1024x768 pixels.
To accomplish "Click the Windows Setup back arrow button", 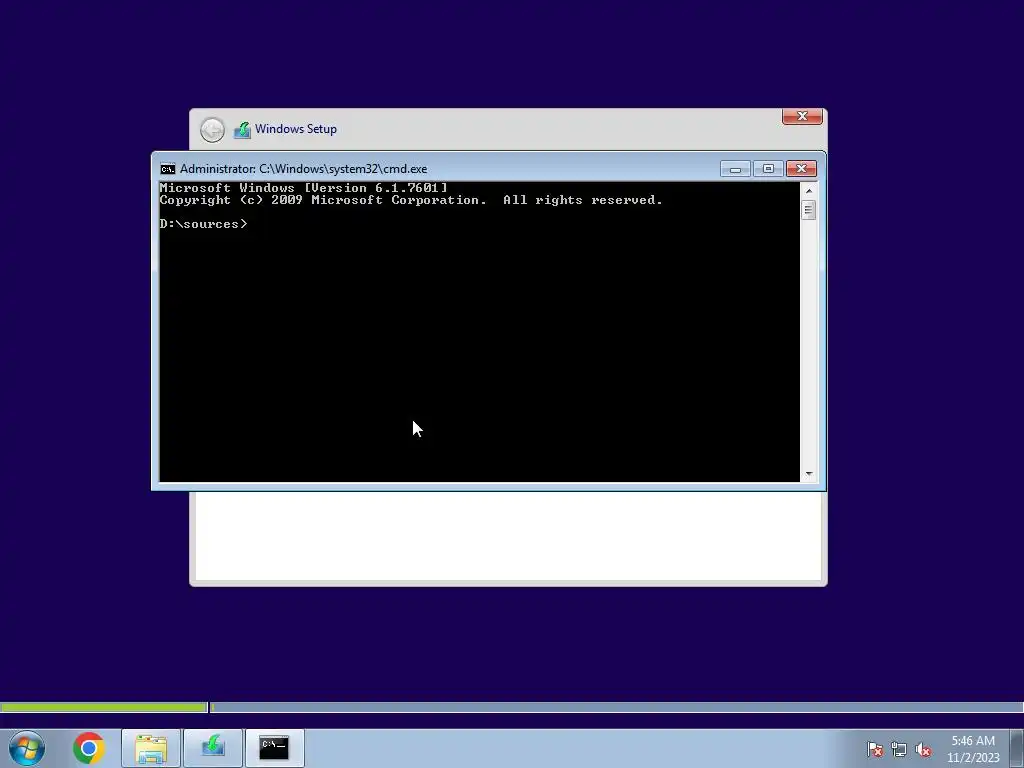I will 212,129.
